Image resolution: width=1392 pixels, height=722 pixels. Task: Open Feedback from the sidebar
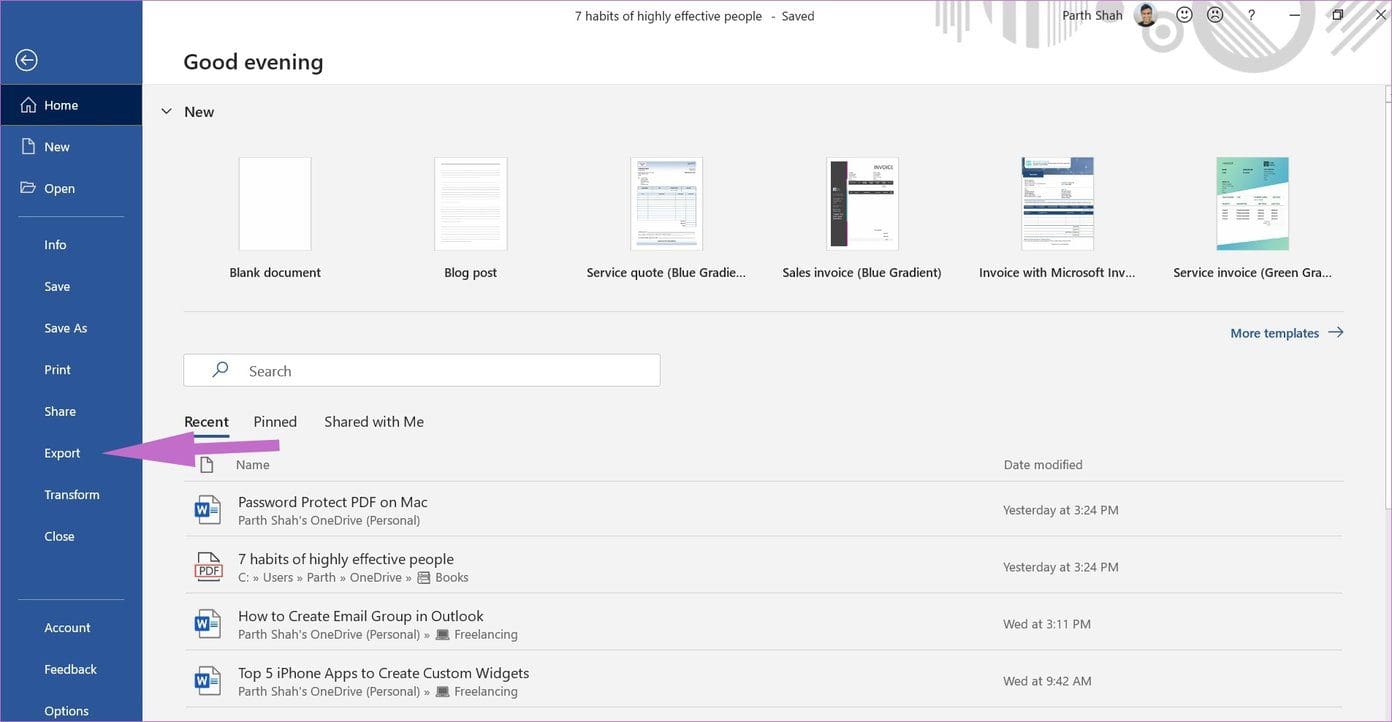coord(71,670)
